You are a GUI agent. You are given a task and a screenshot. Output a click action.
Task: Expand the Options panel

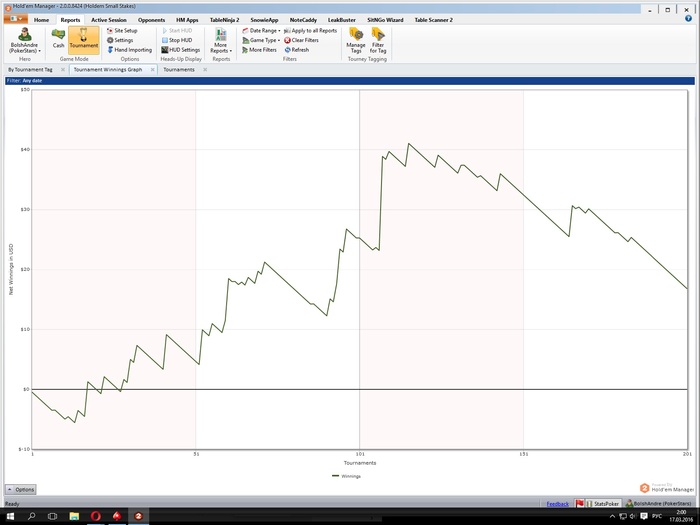coord(21,490)
